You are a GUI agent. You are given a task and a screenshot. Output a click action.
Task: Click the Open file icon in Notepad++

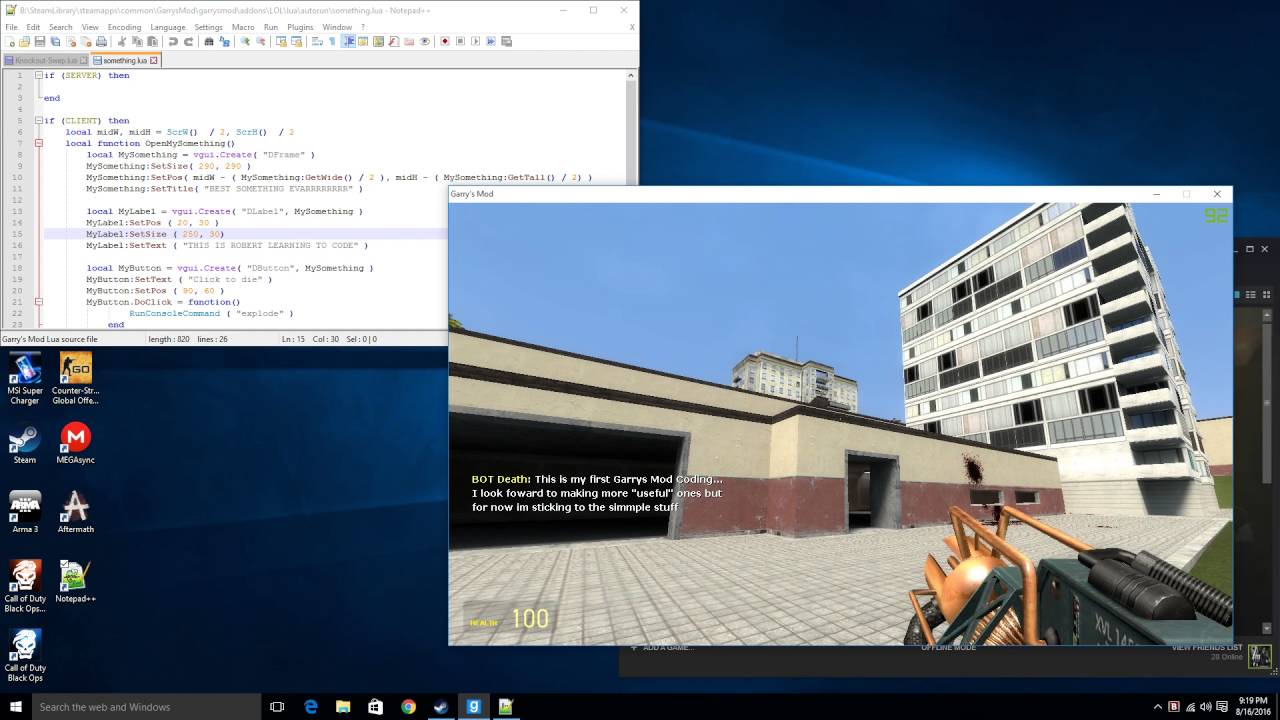coord(25,41)
